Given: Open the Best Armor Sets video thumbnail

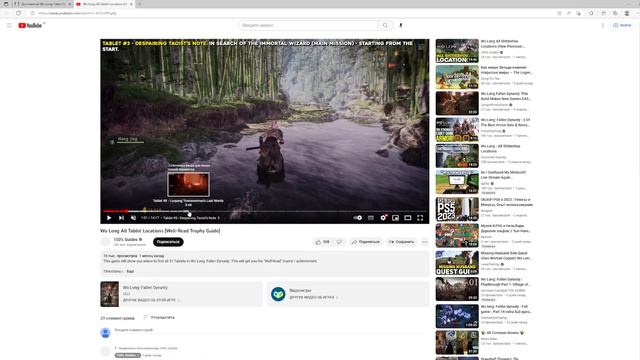Looking at the screenshot, I should [457, 130].
